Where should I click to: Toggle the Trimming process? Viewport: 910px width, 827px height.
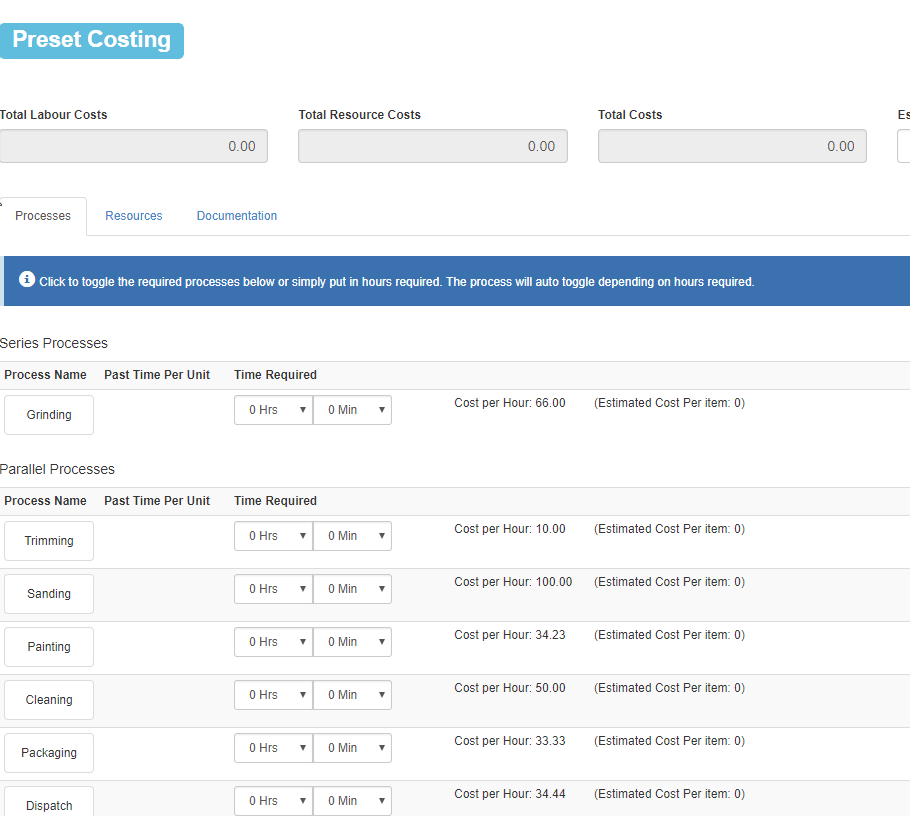(x=49, y=541)
